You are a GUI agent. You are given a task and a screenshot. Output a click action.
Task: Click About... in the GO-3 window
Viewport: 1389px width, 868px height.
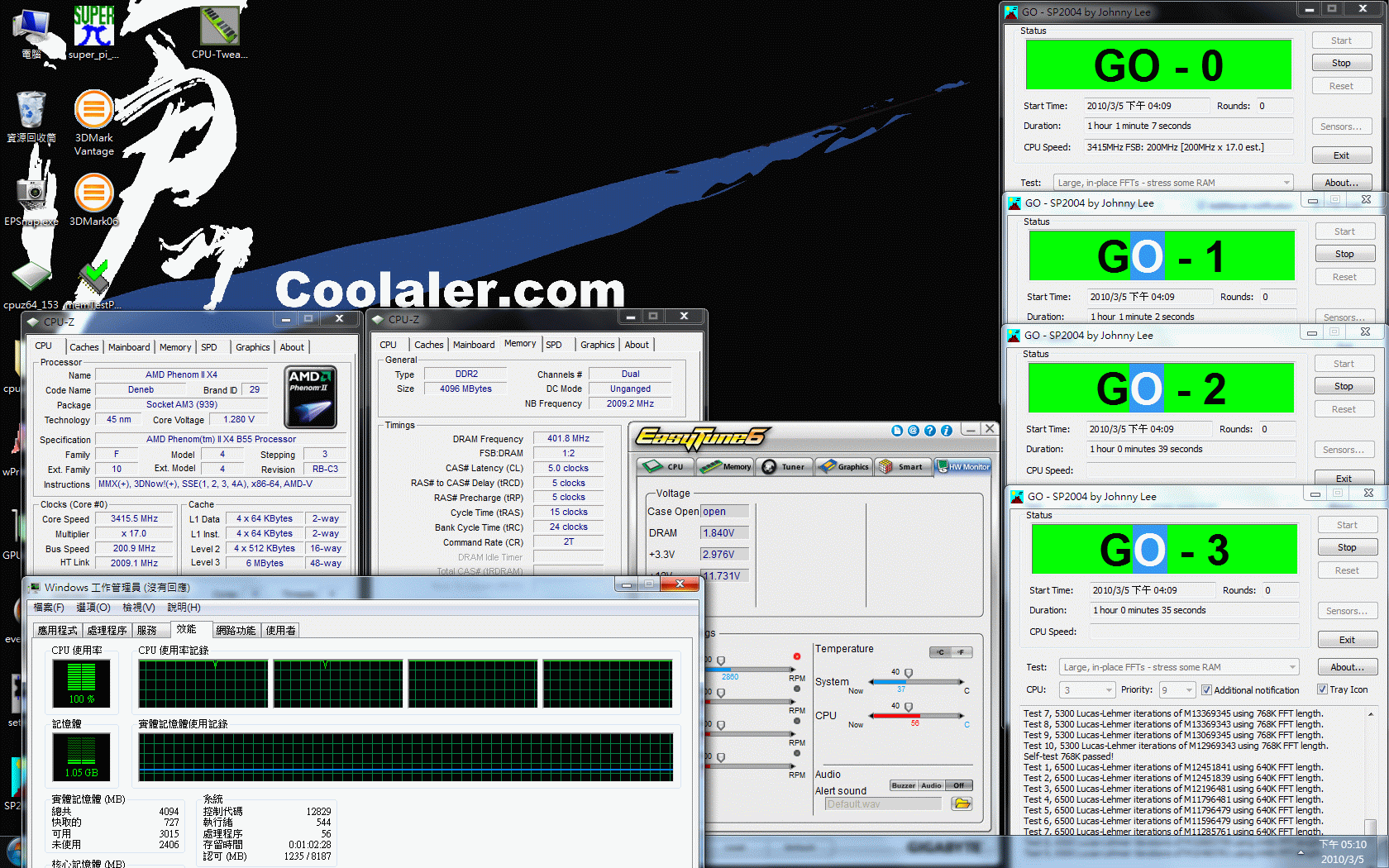coord(1347,667)
